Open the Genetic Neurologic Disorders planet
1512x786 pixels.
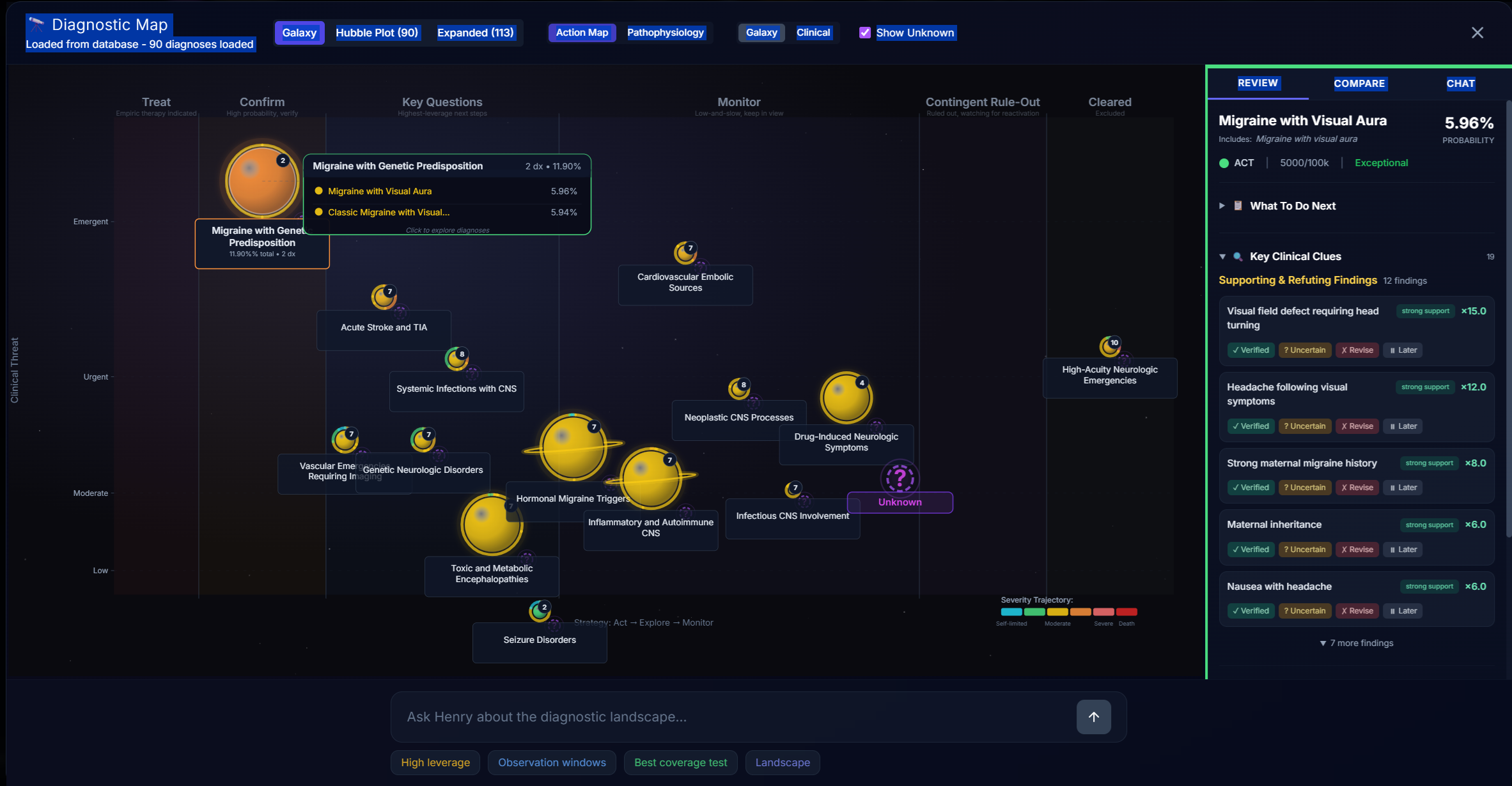point(423,440)
